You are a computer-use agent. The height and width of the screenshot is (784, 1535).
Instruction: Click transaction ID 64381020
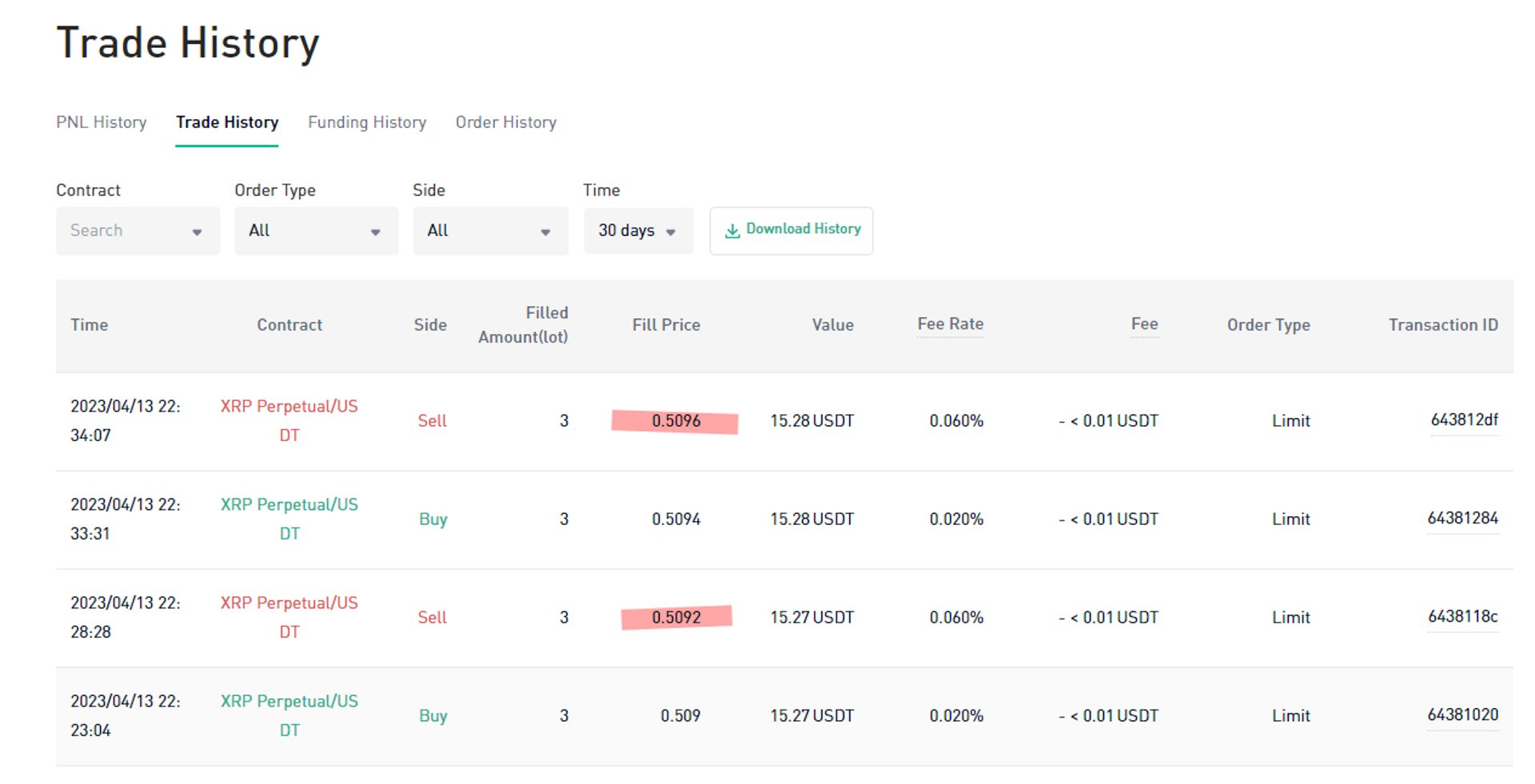point(1463,714)
